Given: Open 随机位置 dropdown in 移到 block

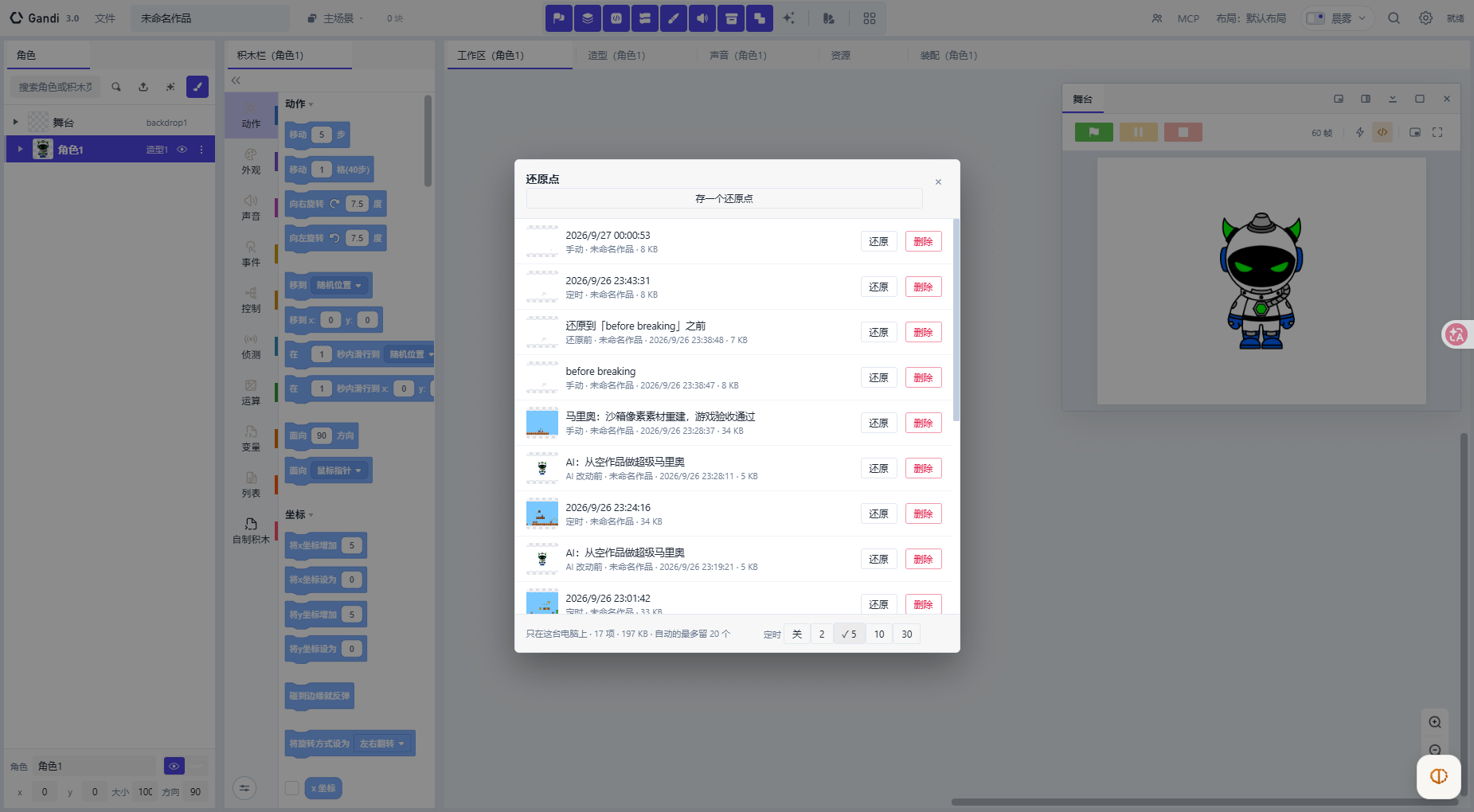Looking at the screenshot, I should click(339, 285).
